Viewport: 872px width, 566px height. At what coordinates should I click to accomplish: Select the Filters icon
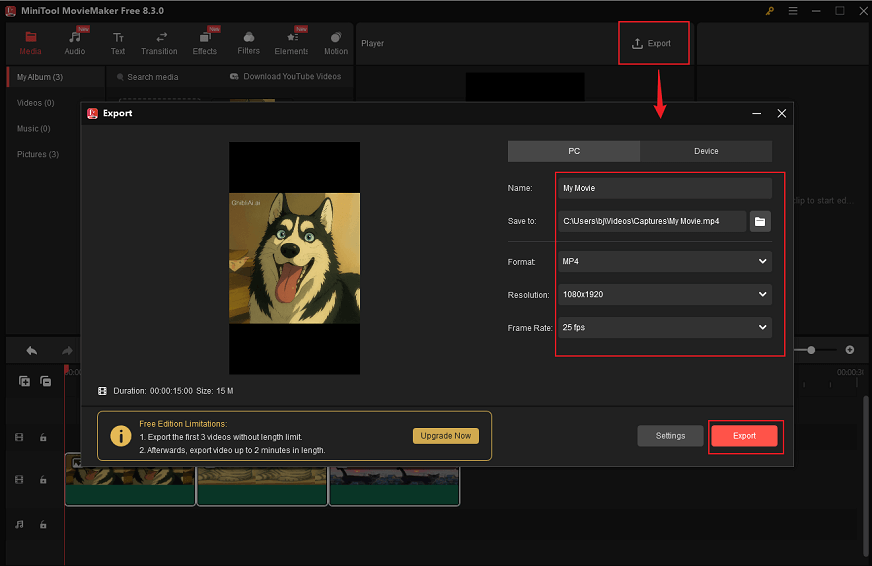(x=249, y=38)
